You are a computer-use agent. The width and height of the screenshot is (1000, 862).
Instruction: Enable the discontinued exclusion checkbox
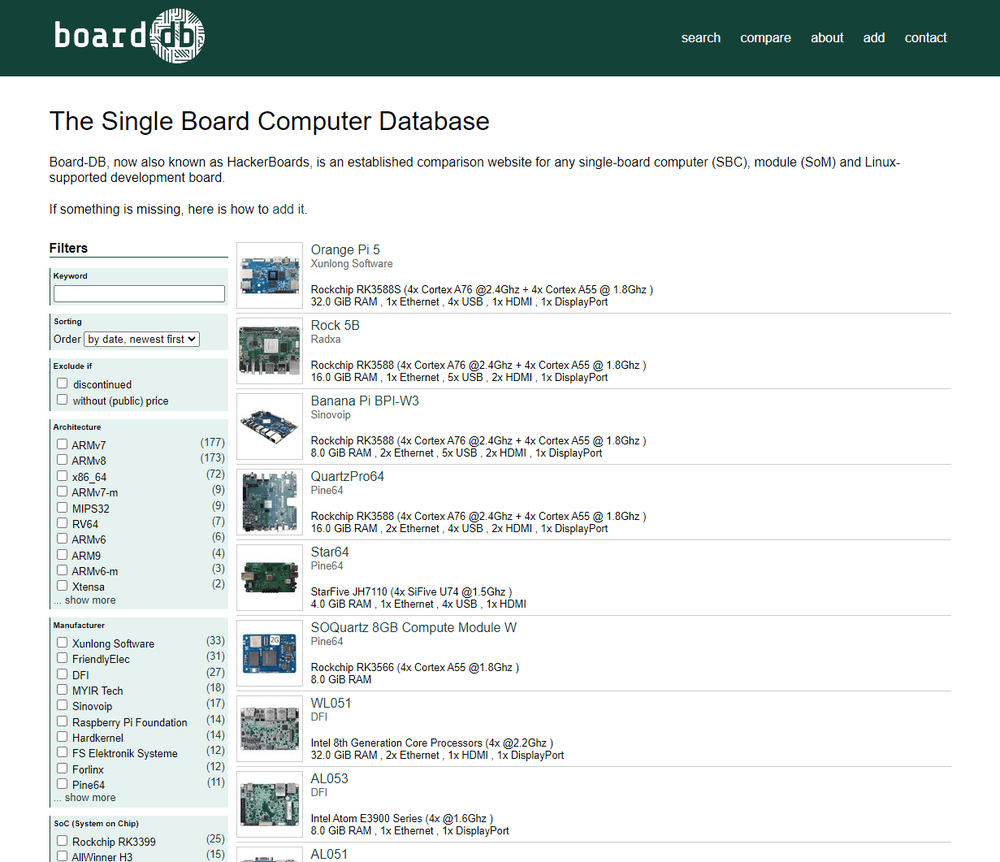click(x=62, y=384)
